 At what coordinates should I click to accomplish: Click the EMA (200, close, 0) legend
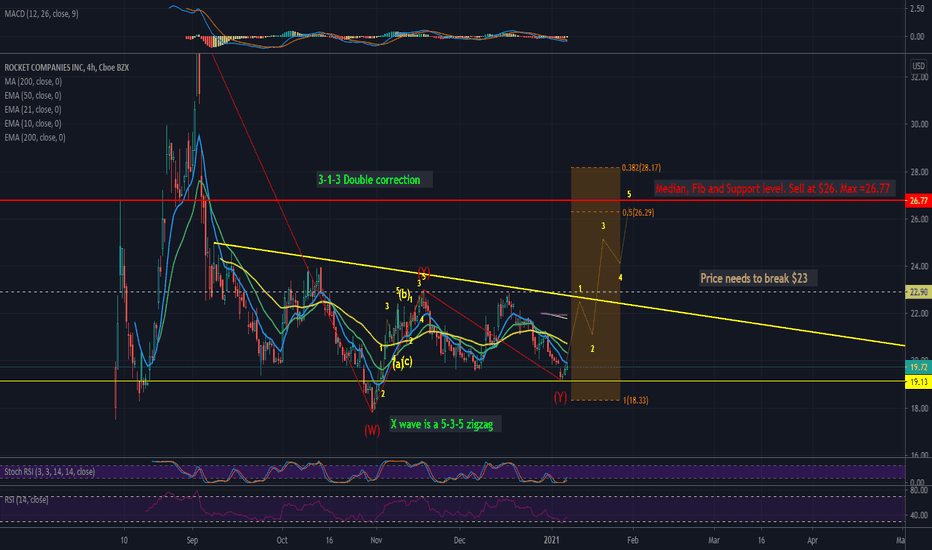34,137
